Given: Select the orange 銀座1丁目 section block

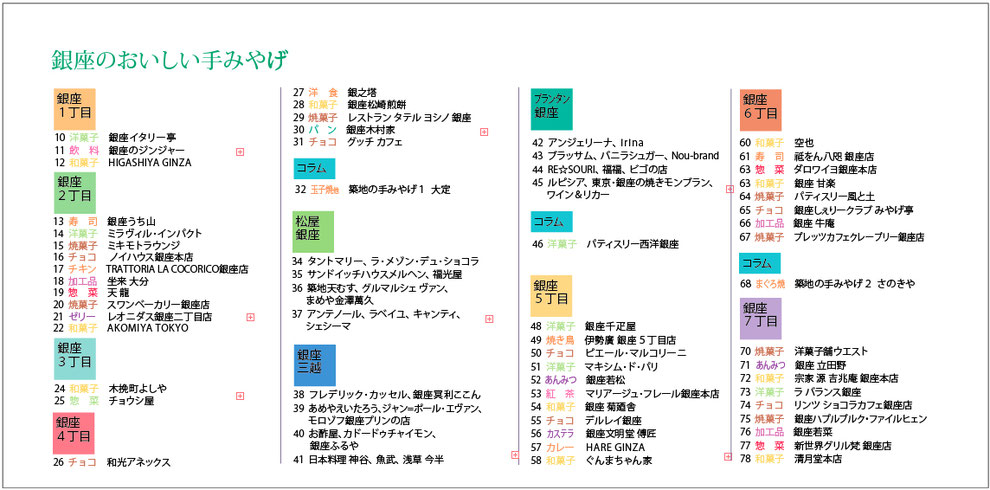Looking at the screenshot, I should click(x=75, y=109).
